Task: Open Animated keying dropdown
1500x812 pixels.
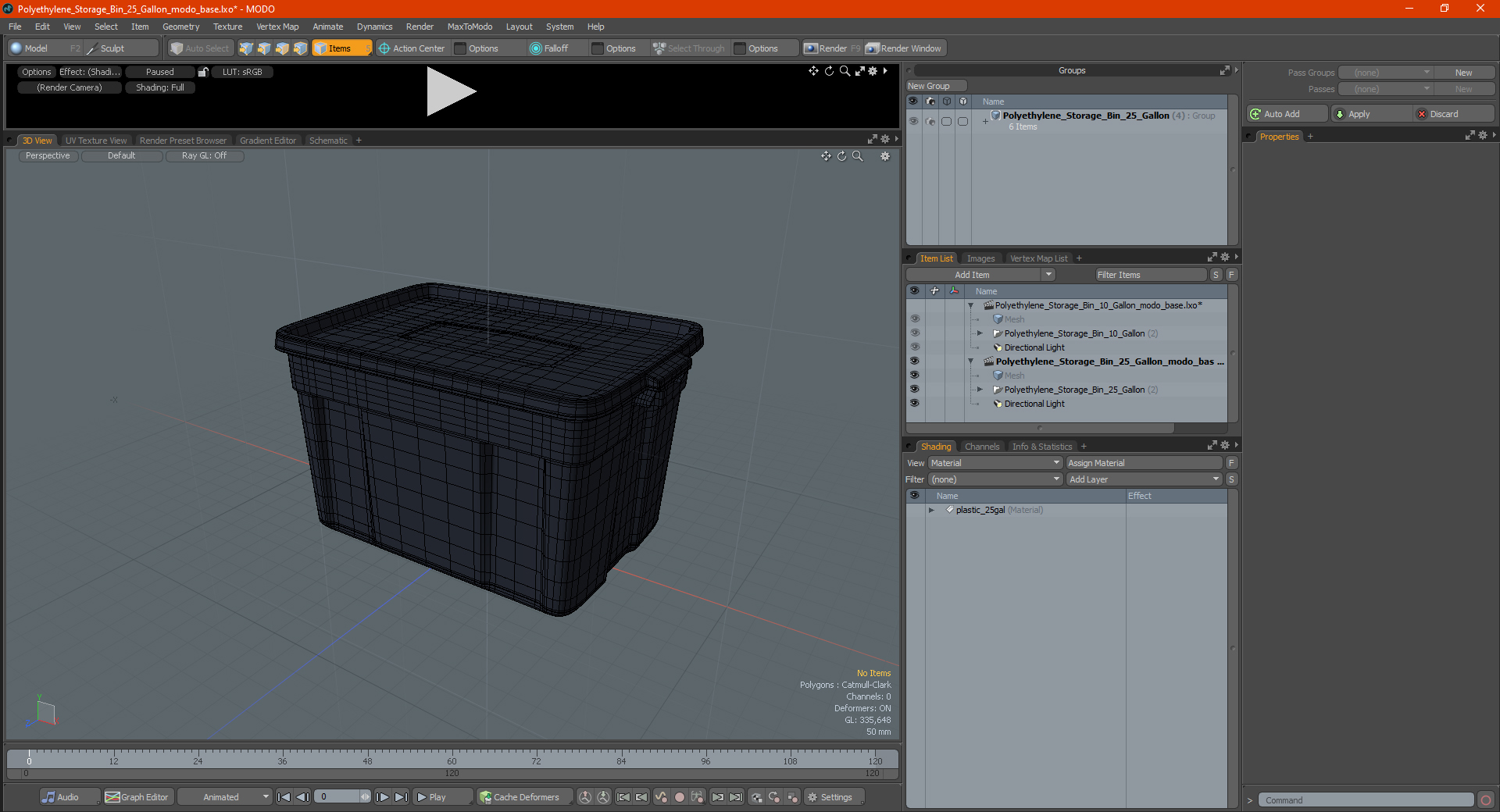Action: [224, 797]
